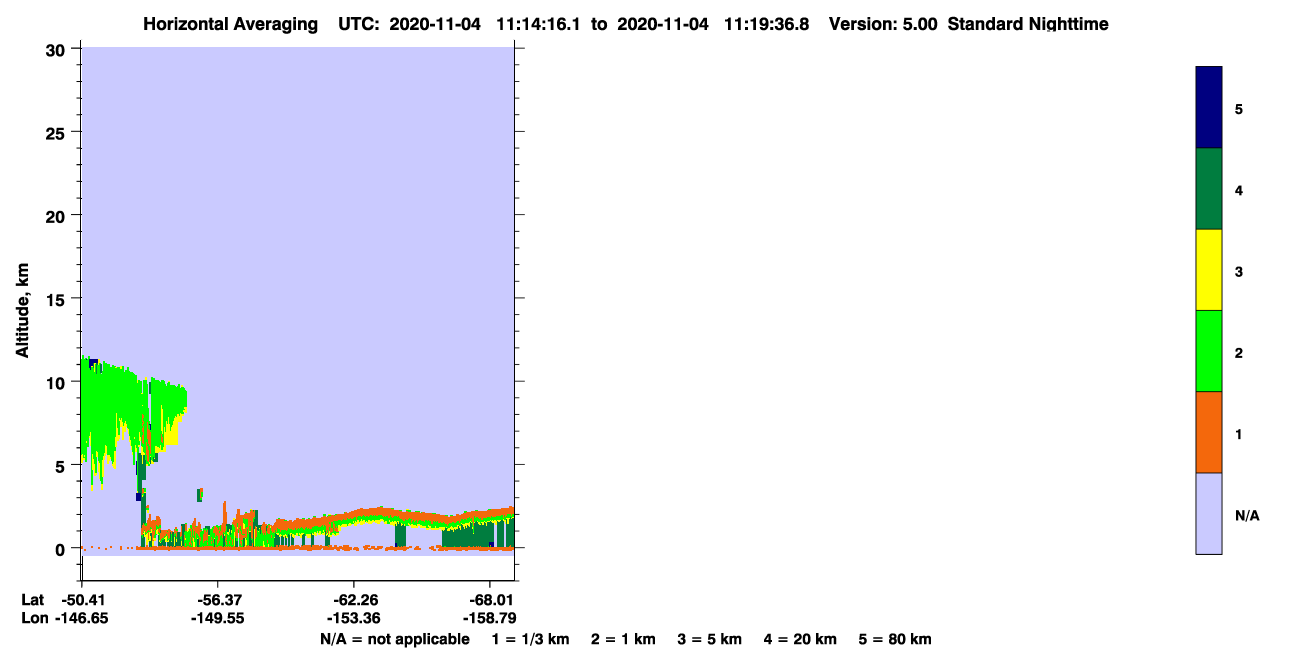1300x667 pixels.
Task: Click the 'Lat' row label
Action: [33, 600]
